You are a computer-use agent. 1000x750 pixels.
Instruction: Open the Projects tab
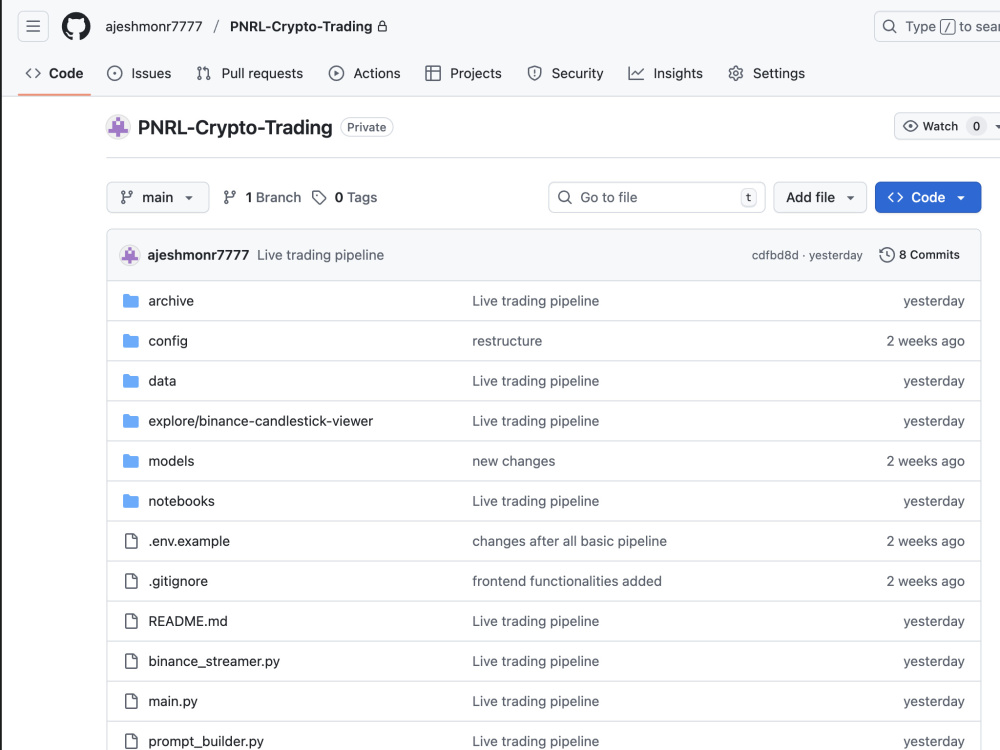[x=463, y=73]
